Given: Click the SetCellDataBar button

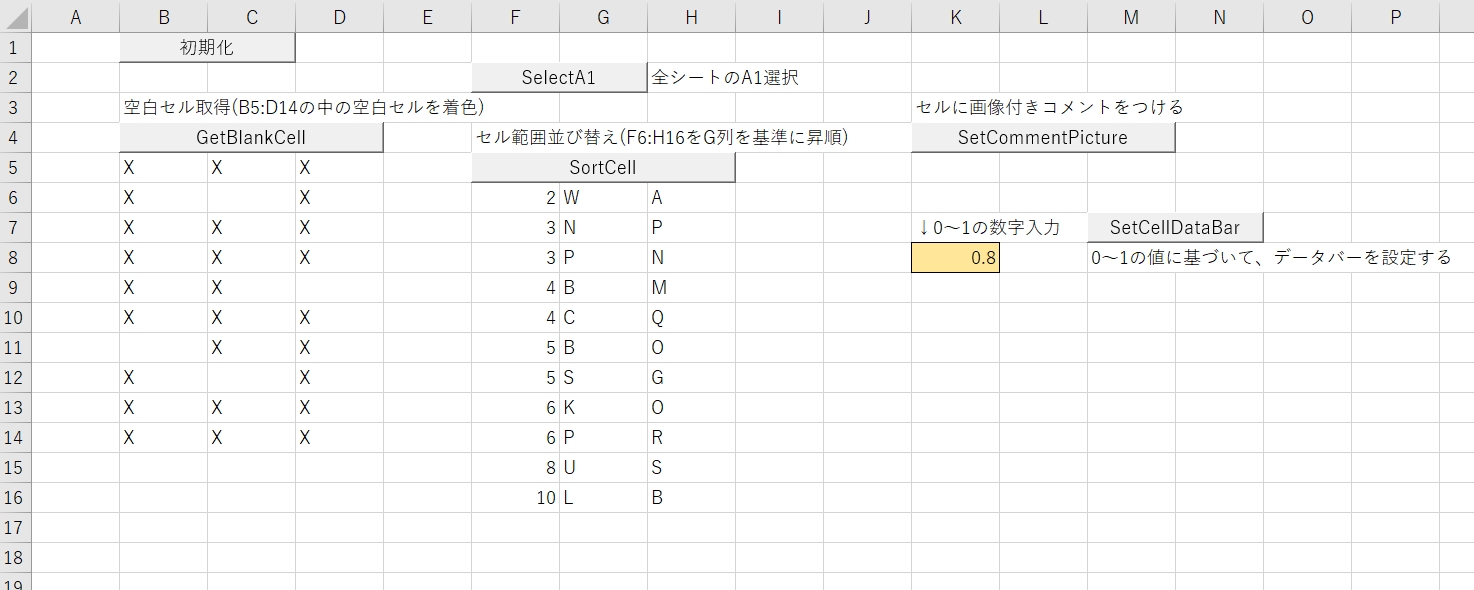Looking at the screenshot, I should pyautogui.click(x=1174, y=227).
